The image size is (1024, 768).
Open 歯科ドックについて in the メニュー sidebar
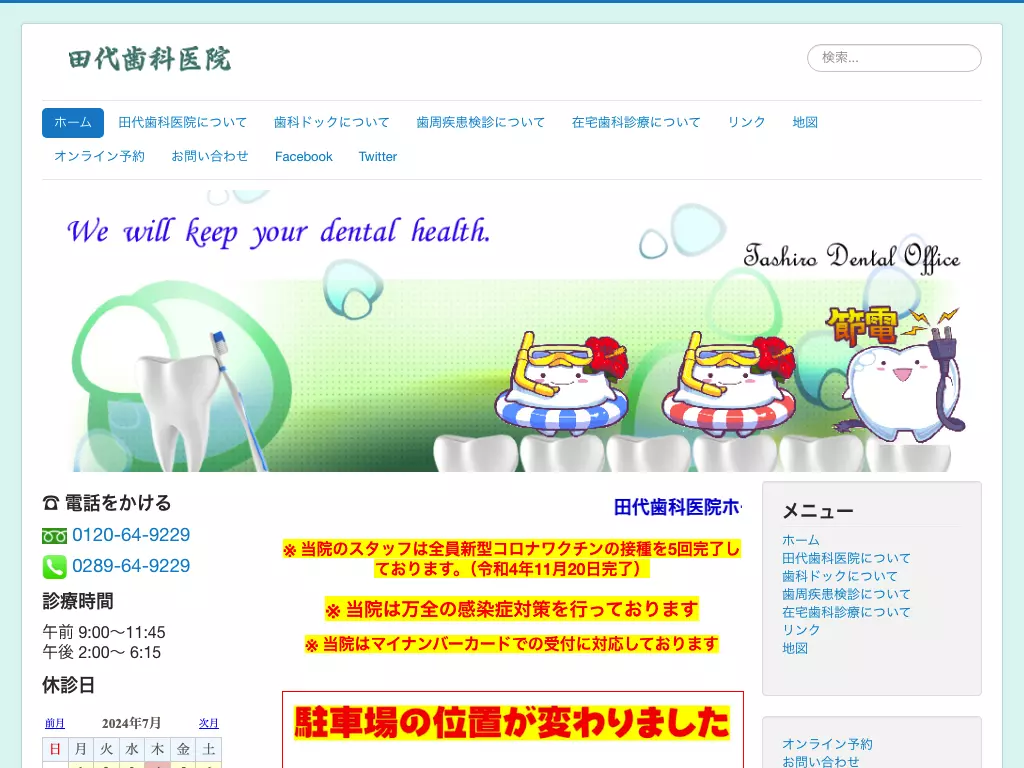[x=840, y=577]
